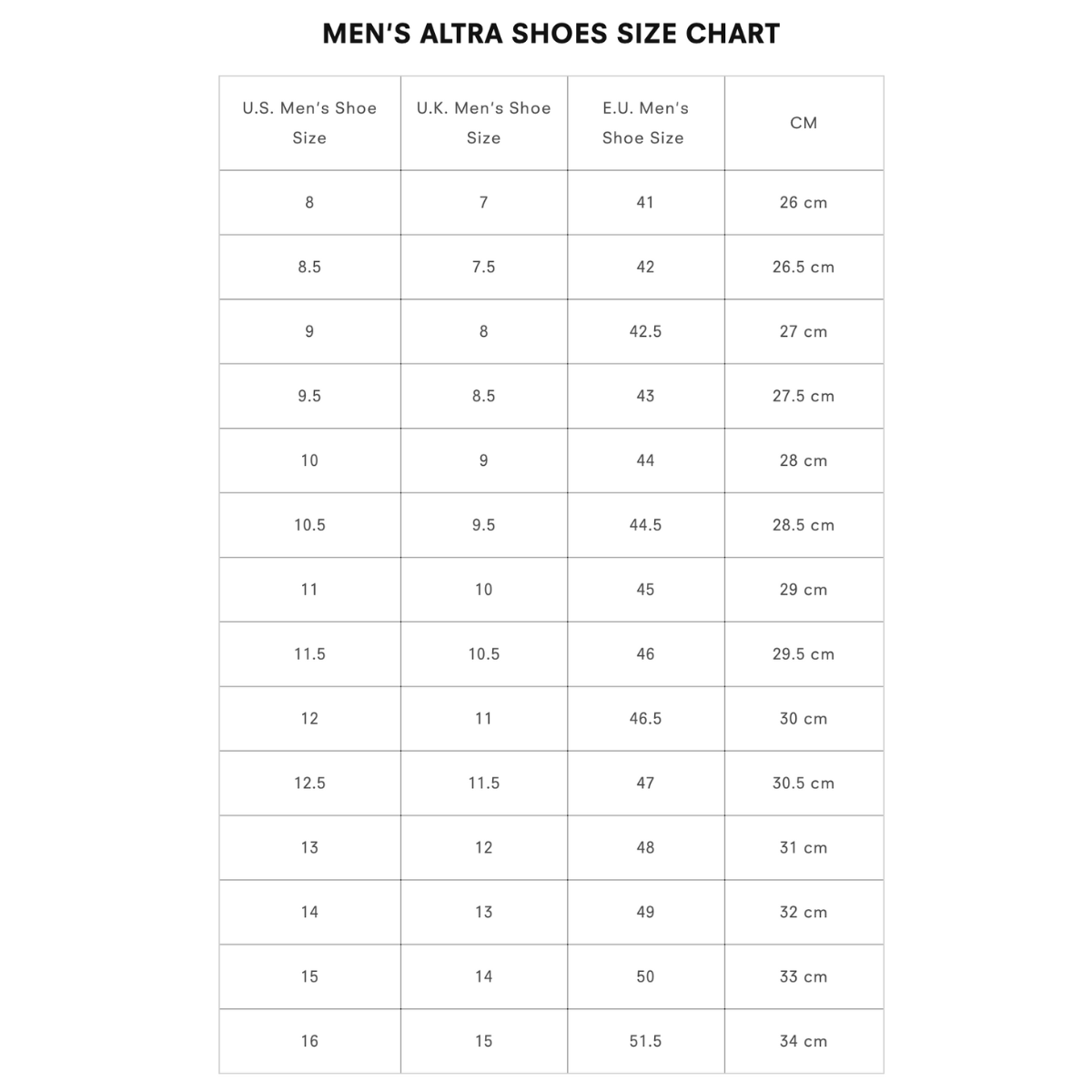Click the E.U. size 48 cell
The height and width of the screenshot is (1092, 1092).
coord(645,848)
